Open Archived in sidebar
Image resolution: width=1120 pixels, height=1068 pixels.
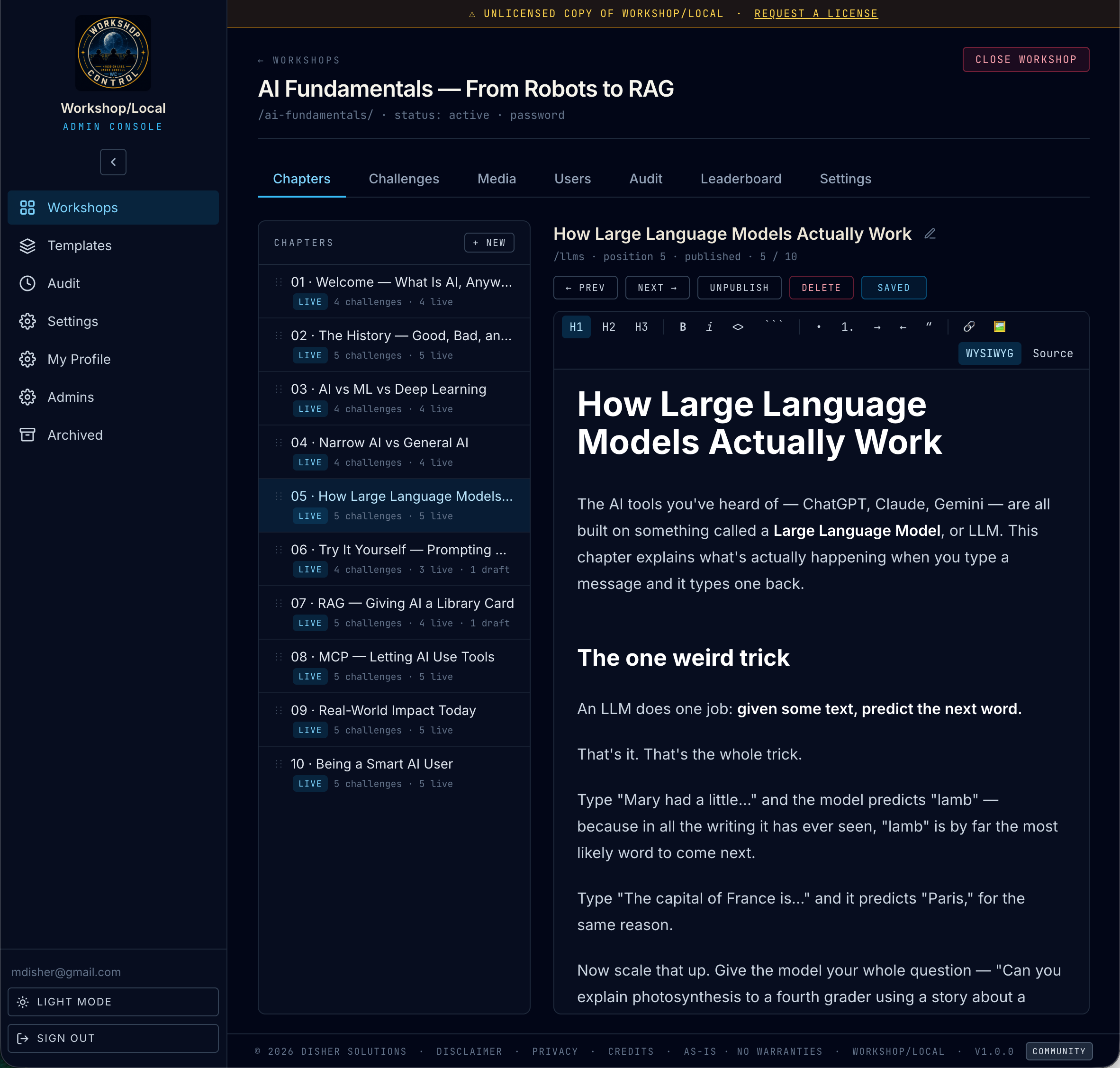(x=113, y=435)
